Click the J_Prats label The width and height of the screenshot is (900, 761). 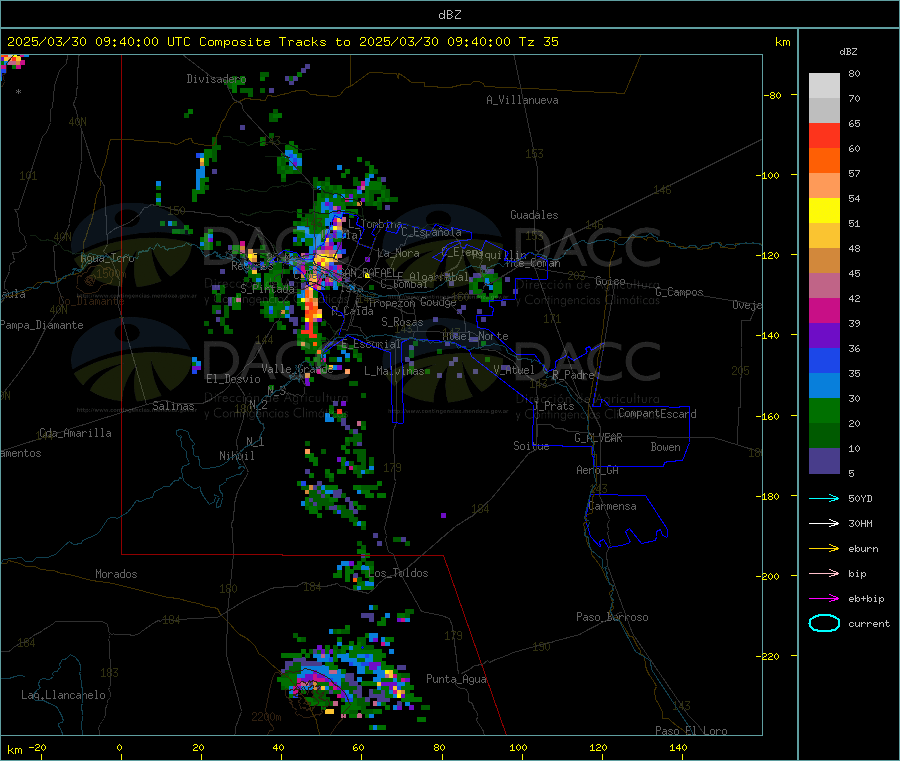click(554, 406)
